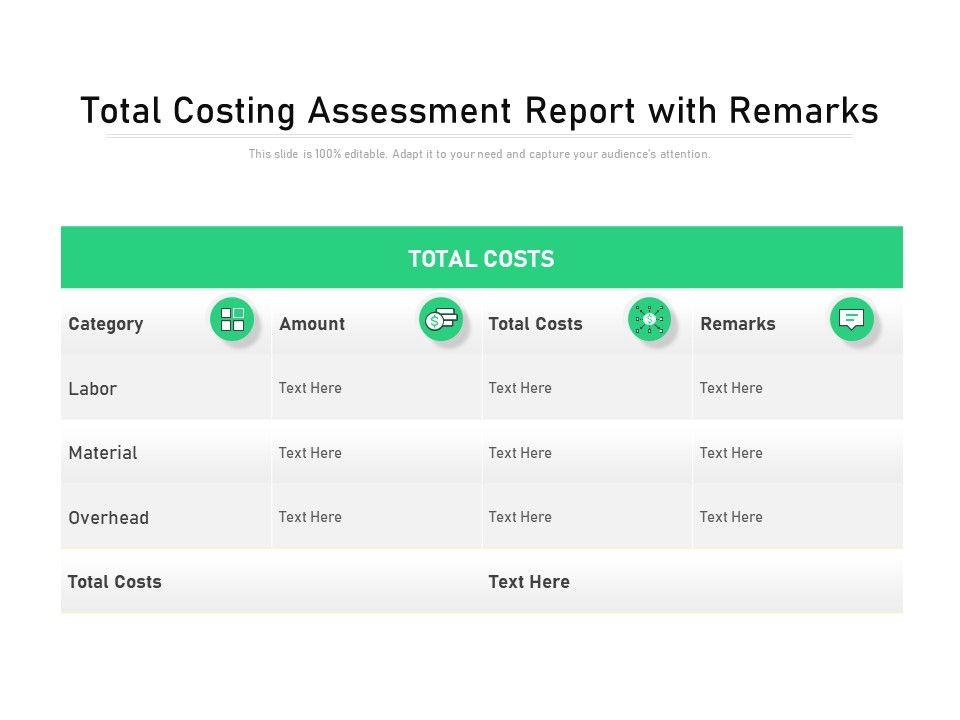This screenshot has width=960, height=720.
Task: Click the Category grid icon
Action: [x=232, y=319]
